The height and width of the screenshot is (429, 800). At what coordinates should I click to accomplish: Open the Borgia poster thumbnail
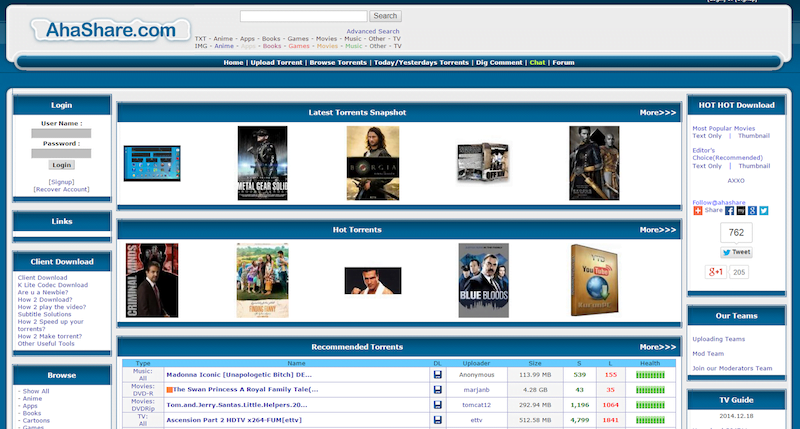tap(373, 163)
